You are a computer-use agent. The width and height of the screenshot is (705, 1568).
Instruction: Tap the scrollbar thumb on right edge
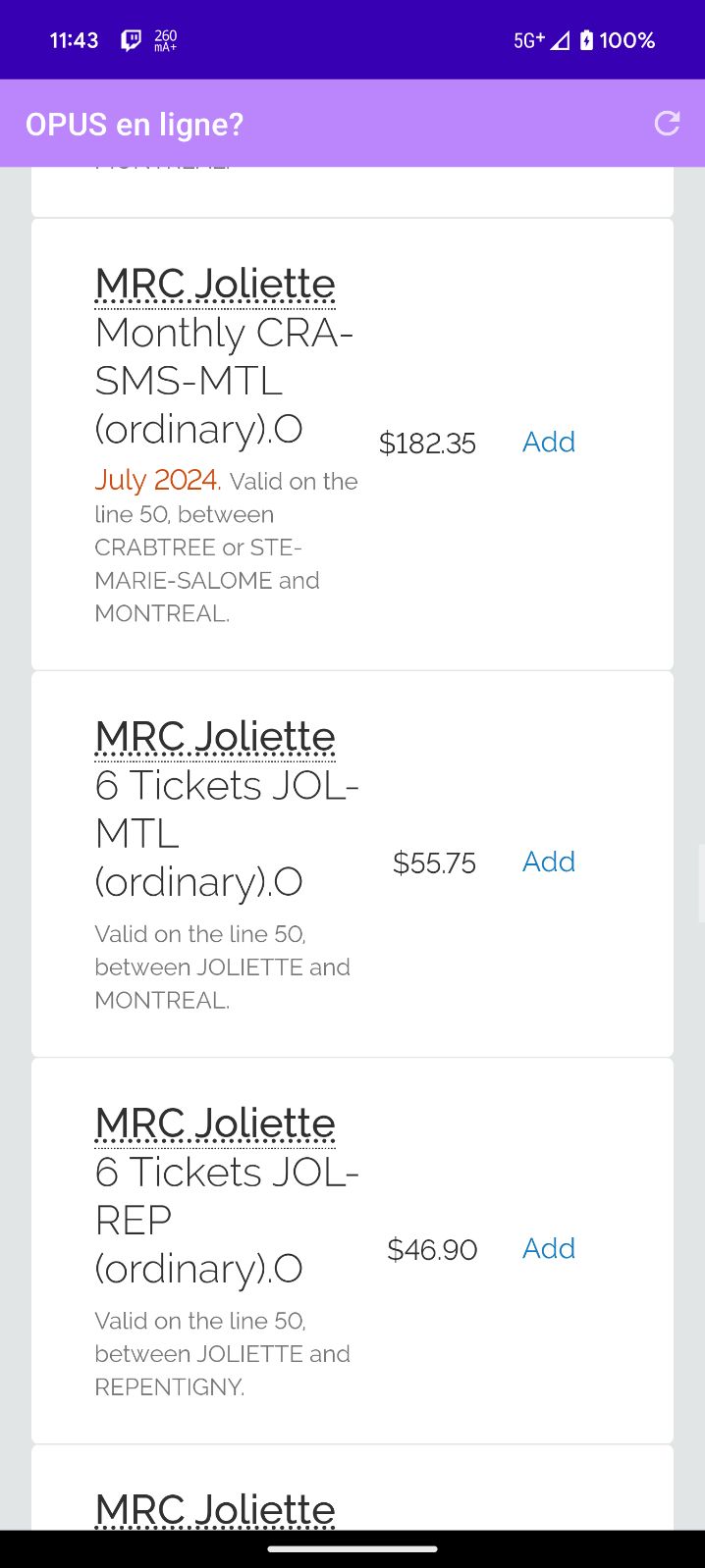pos(701,883)
